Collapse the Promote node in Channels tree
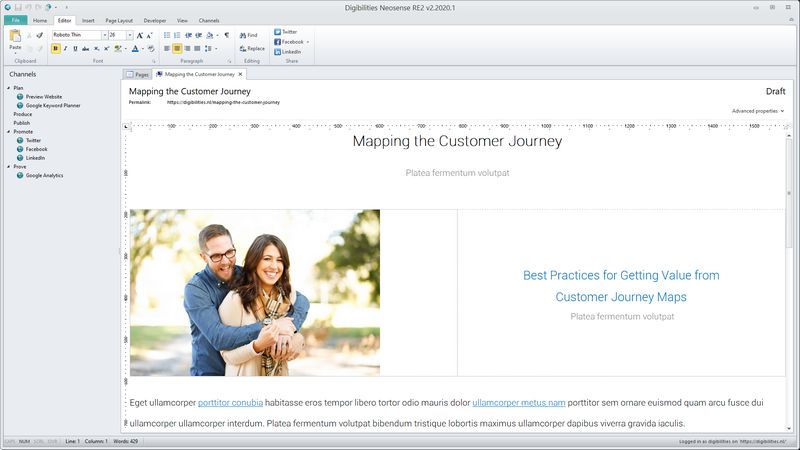This screenshot has height=450, width=800. pos(9,132)
